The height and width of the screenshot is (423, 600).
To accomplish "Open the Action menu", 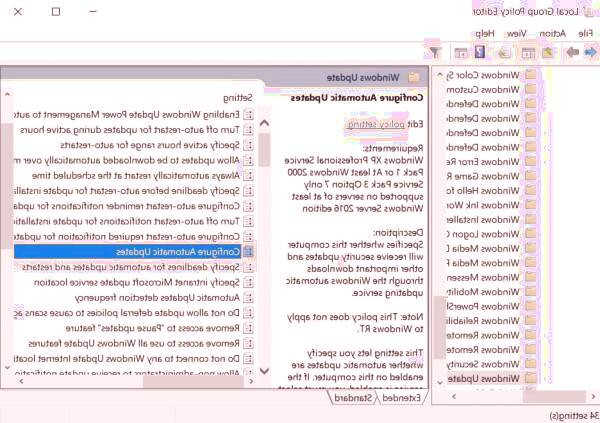I will point(551,33).
